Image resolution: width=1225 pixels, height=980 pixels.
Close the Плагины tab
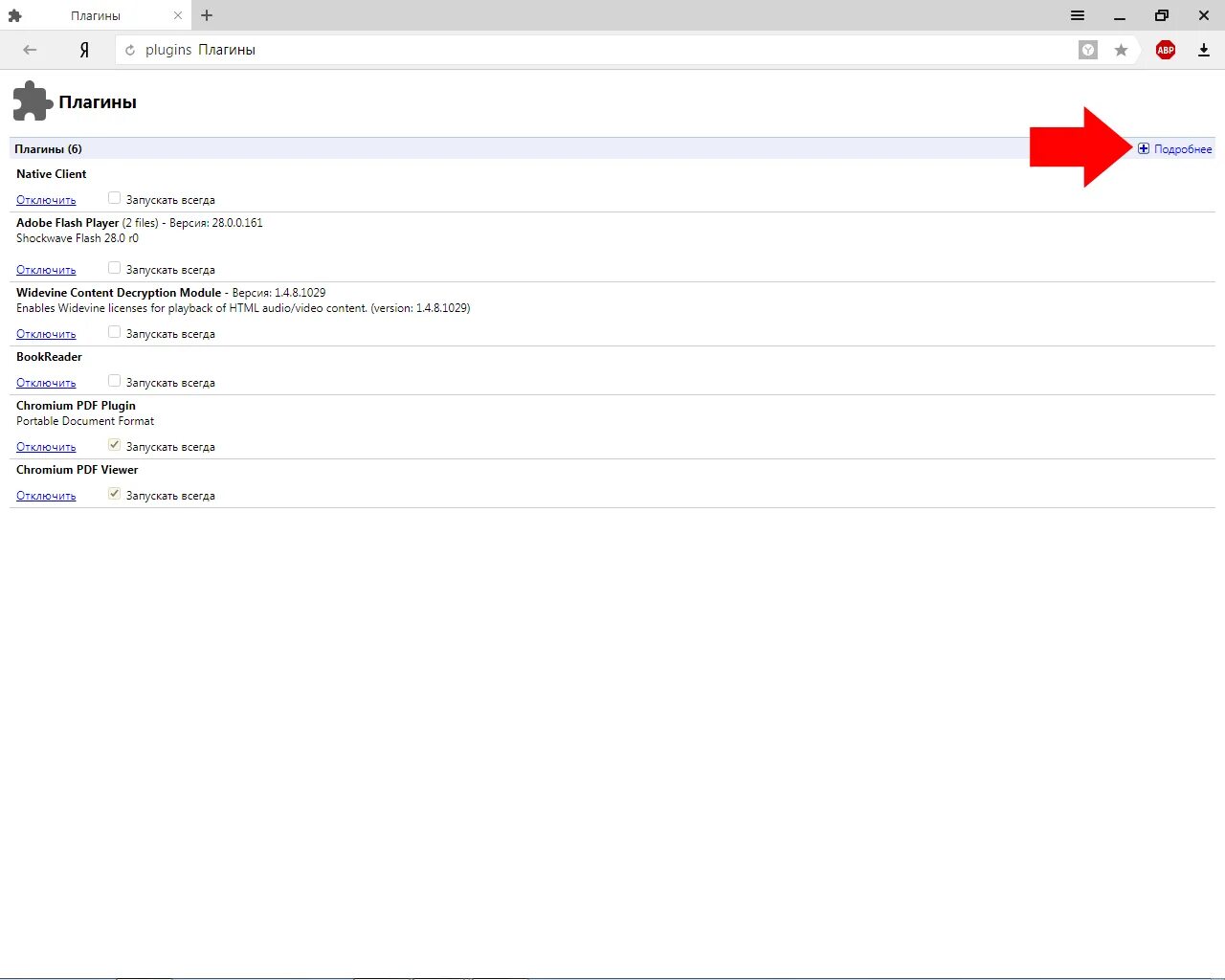[x=178, y=15]
